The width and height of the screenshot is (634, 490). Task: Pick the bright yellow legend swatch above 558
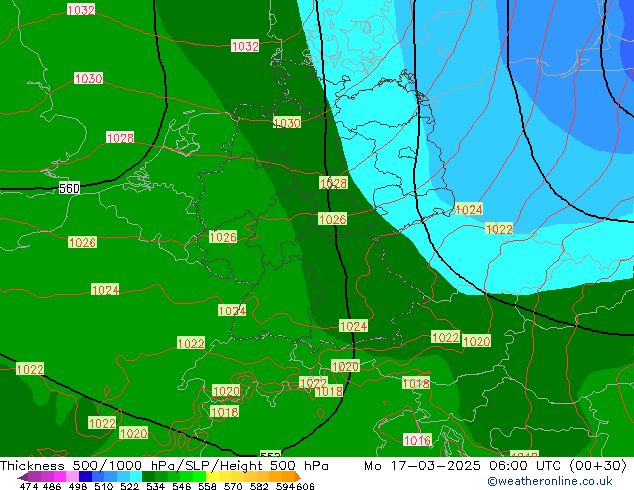[x=212, y=477]
